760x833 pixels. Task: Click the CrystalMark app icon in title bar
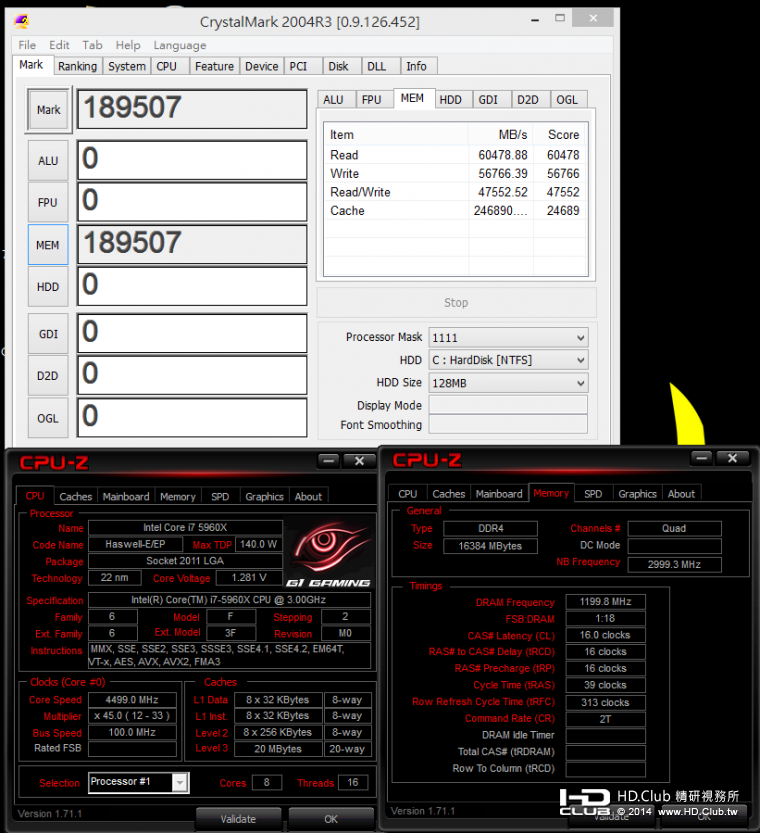[21, 20]
